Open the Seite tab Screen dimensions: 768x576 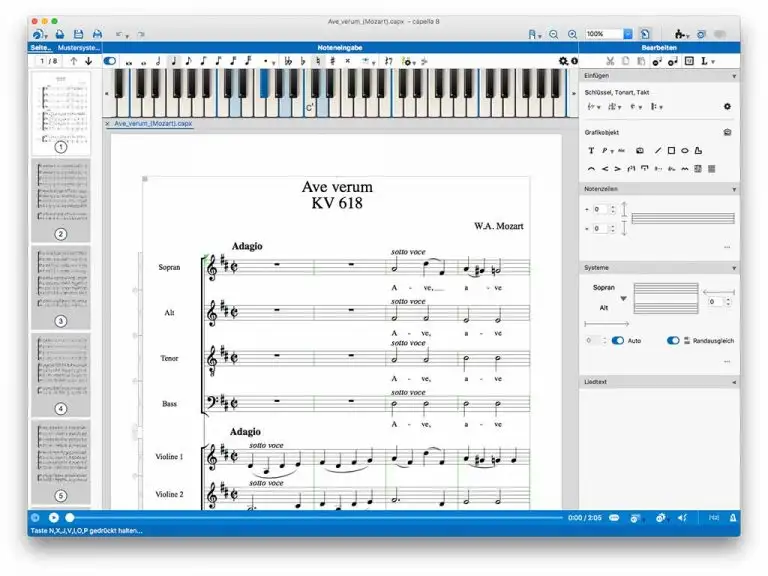coord(41,48)
